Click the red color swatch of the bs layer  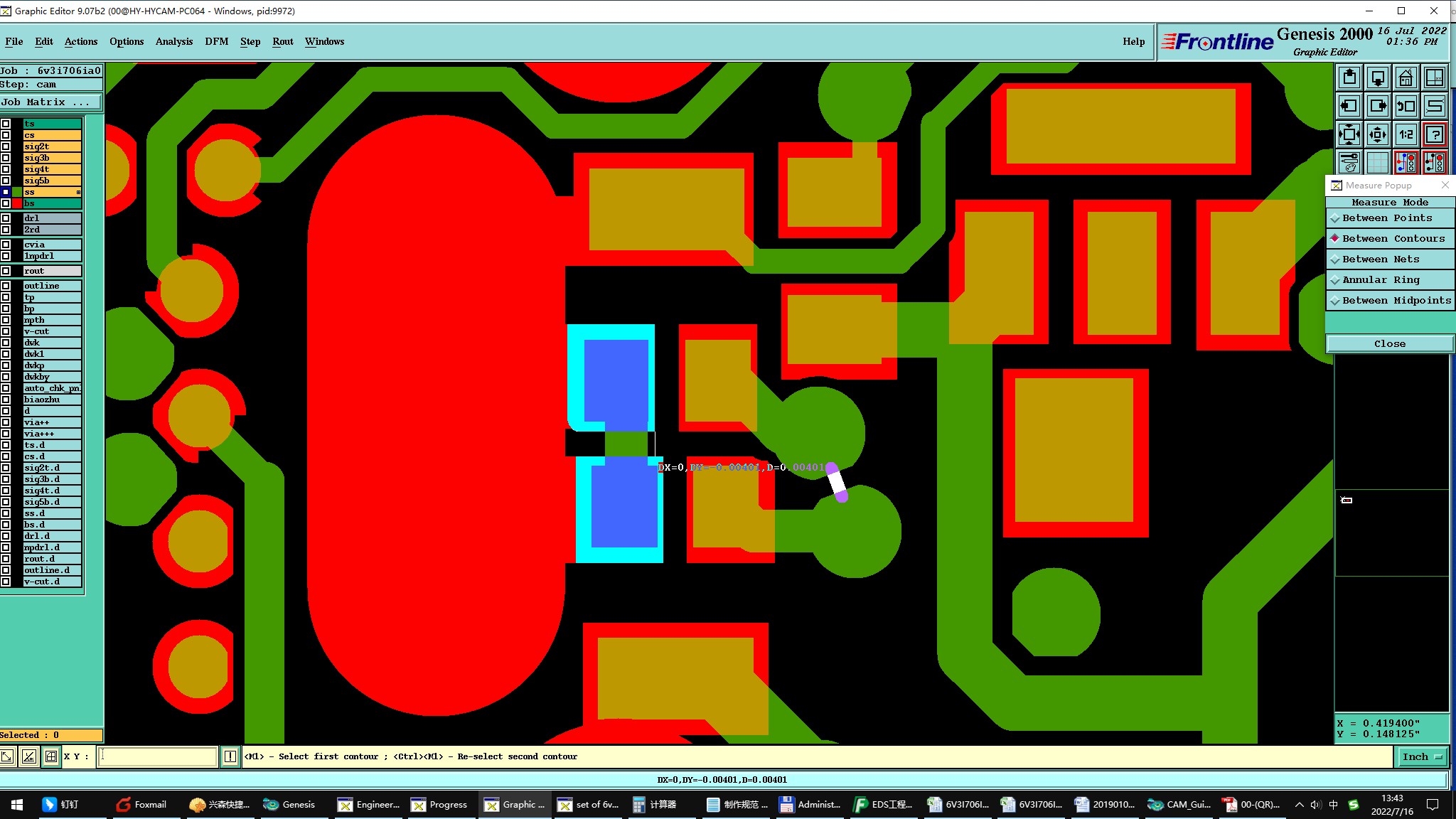tap(17, 203)
